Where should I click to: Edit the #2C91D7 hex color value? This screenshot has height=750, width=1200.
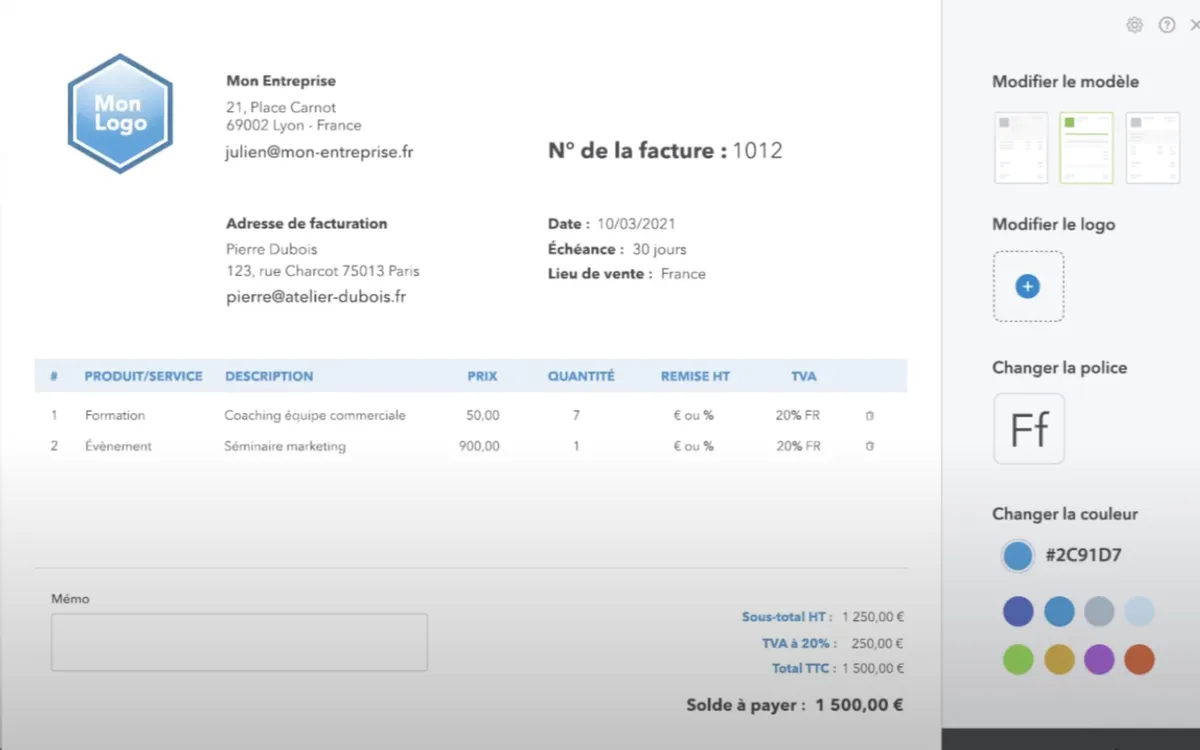pos(1083,556)
